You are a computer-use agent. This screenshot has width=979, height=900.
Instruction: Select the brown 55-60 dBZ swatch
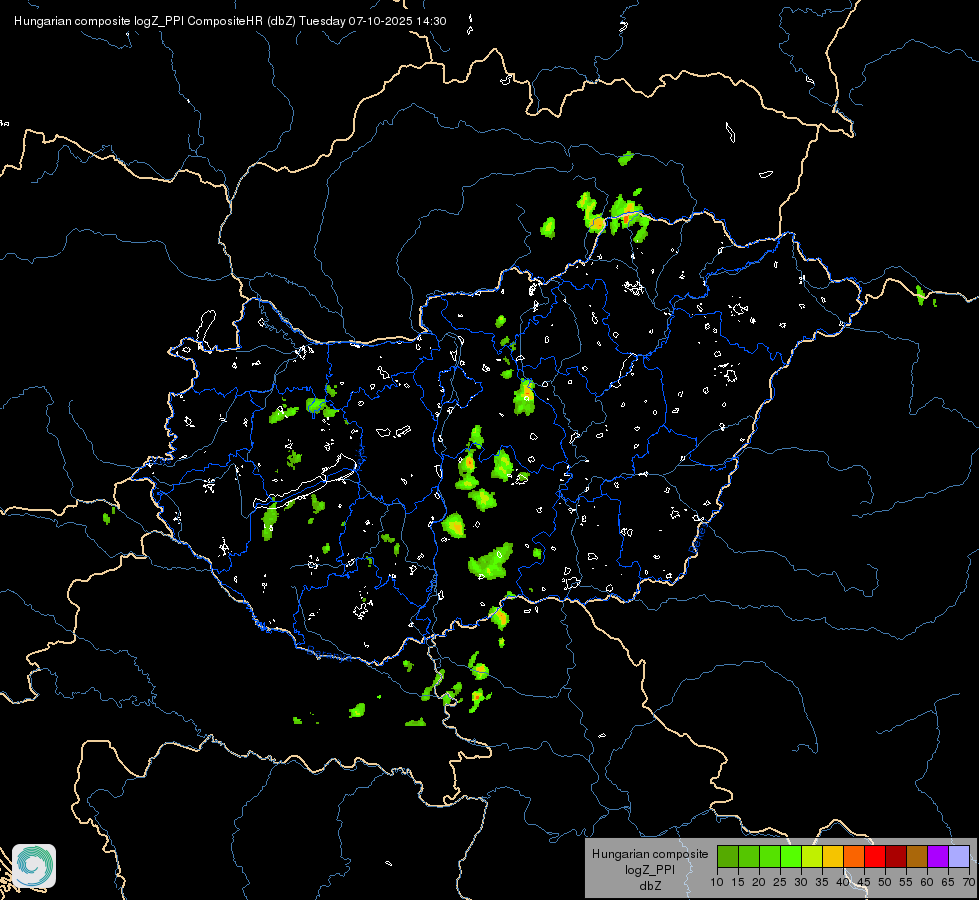[917, 856]
